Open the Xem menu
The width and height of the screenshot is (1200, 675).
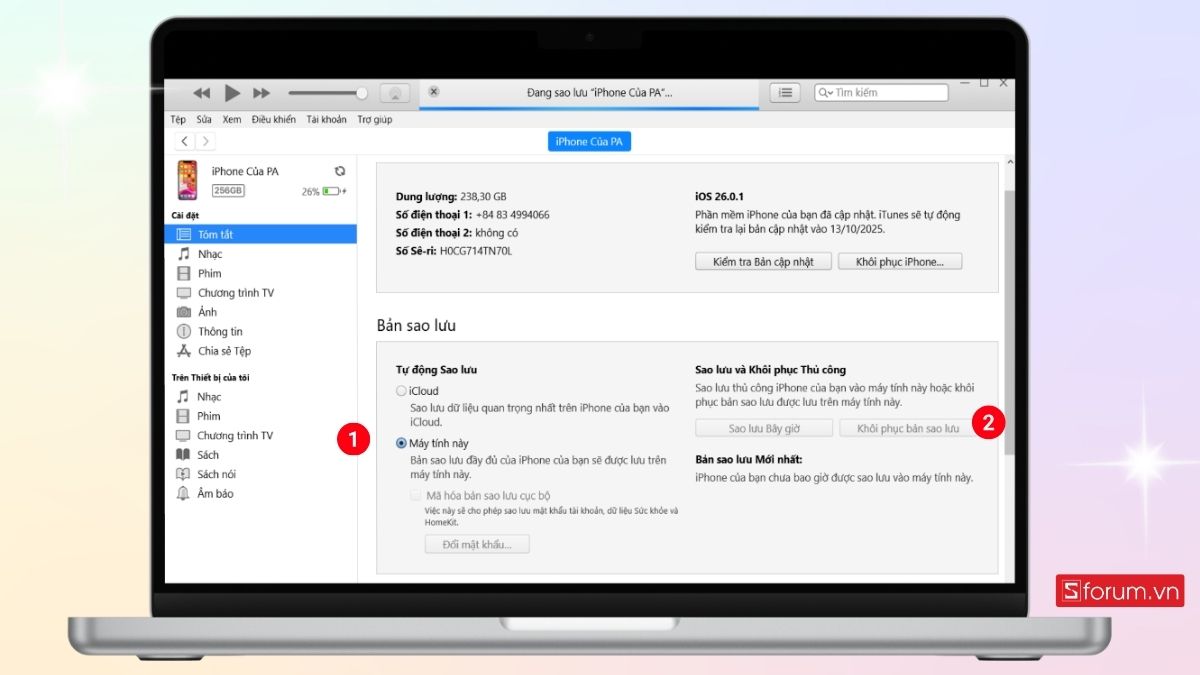[232, 119]
